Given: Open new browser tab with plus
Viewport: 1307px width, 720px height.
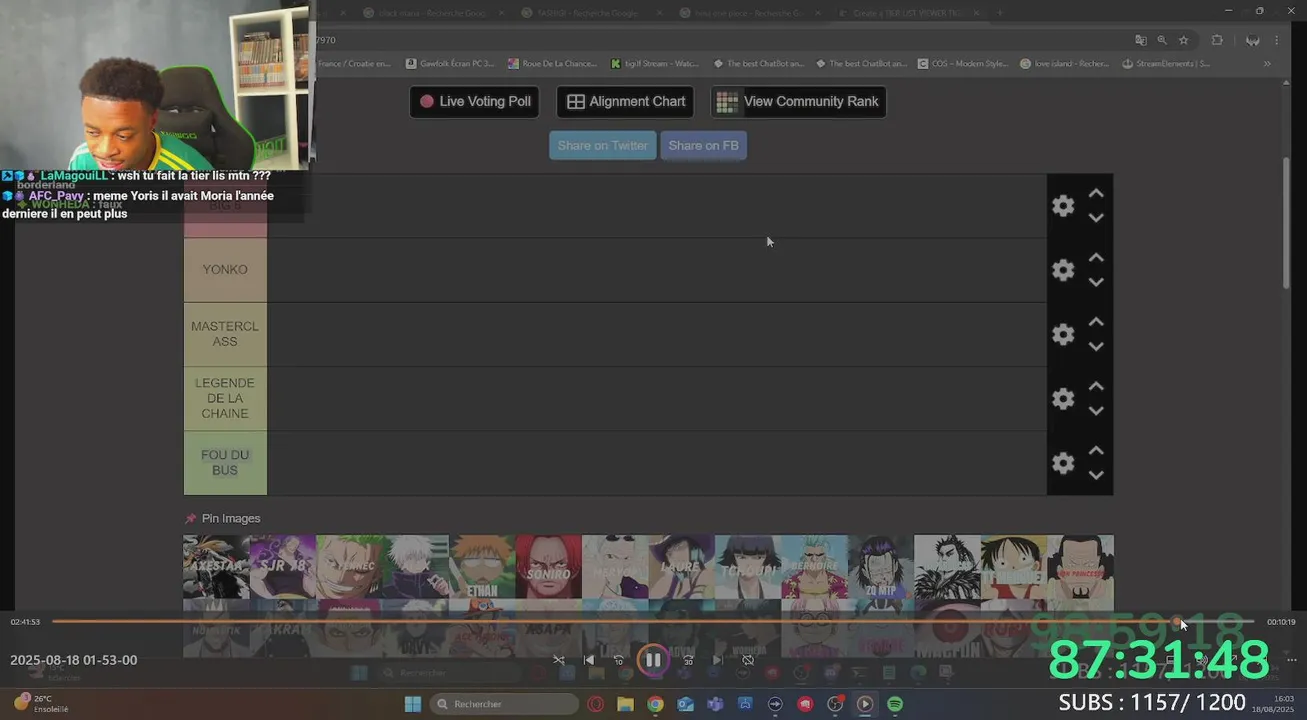Looking at the screenshot, I should tap(999, 13).
